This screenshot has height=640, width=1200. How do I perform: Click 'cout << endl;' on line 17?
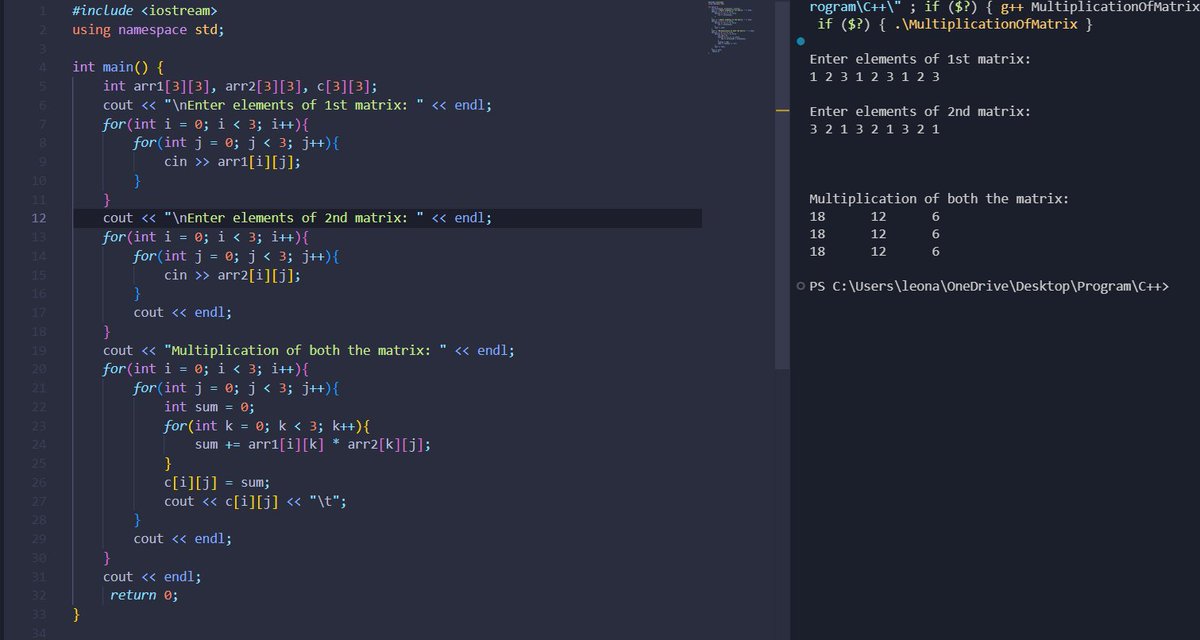click(183, 312)
